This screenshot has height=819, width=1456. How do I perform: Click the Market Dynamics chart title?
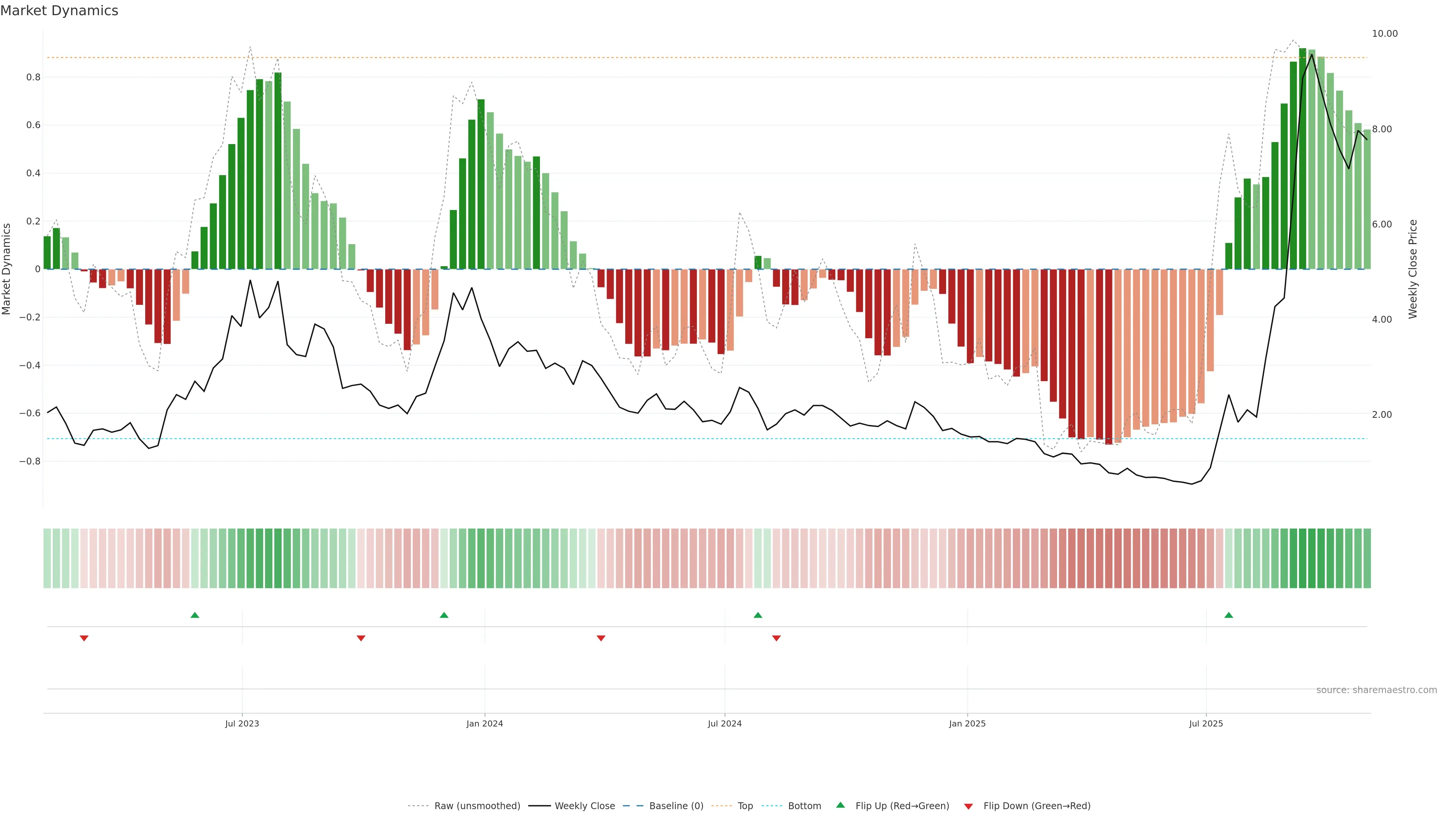(x=60, y=11)
